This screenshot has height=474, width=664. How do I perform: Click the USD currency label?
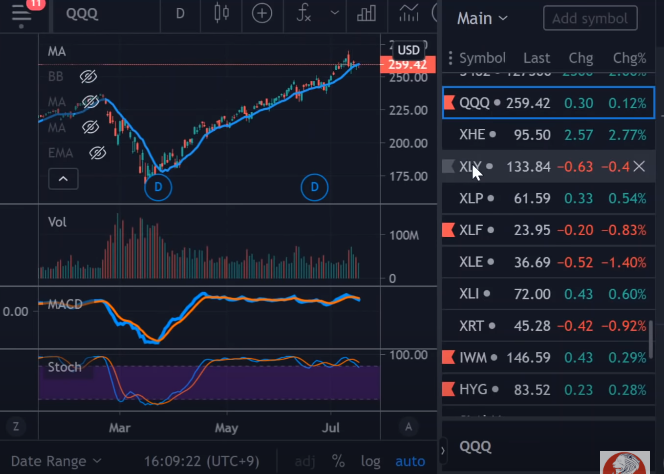coord(409,50)
